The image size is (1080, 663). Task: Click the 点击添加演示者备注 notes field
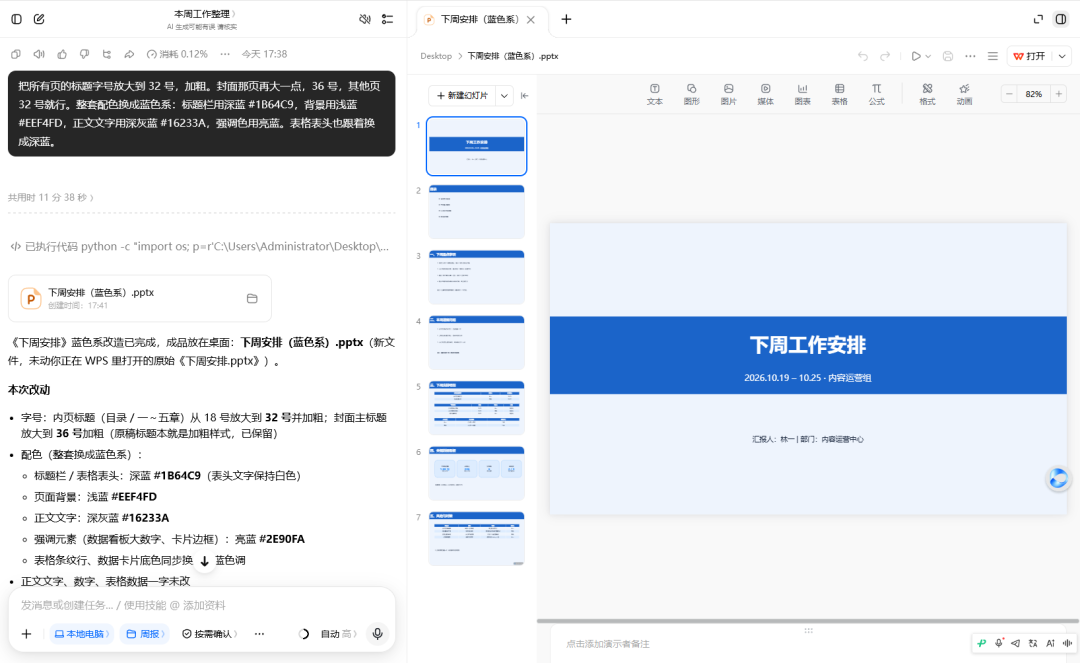pos(608,644)
